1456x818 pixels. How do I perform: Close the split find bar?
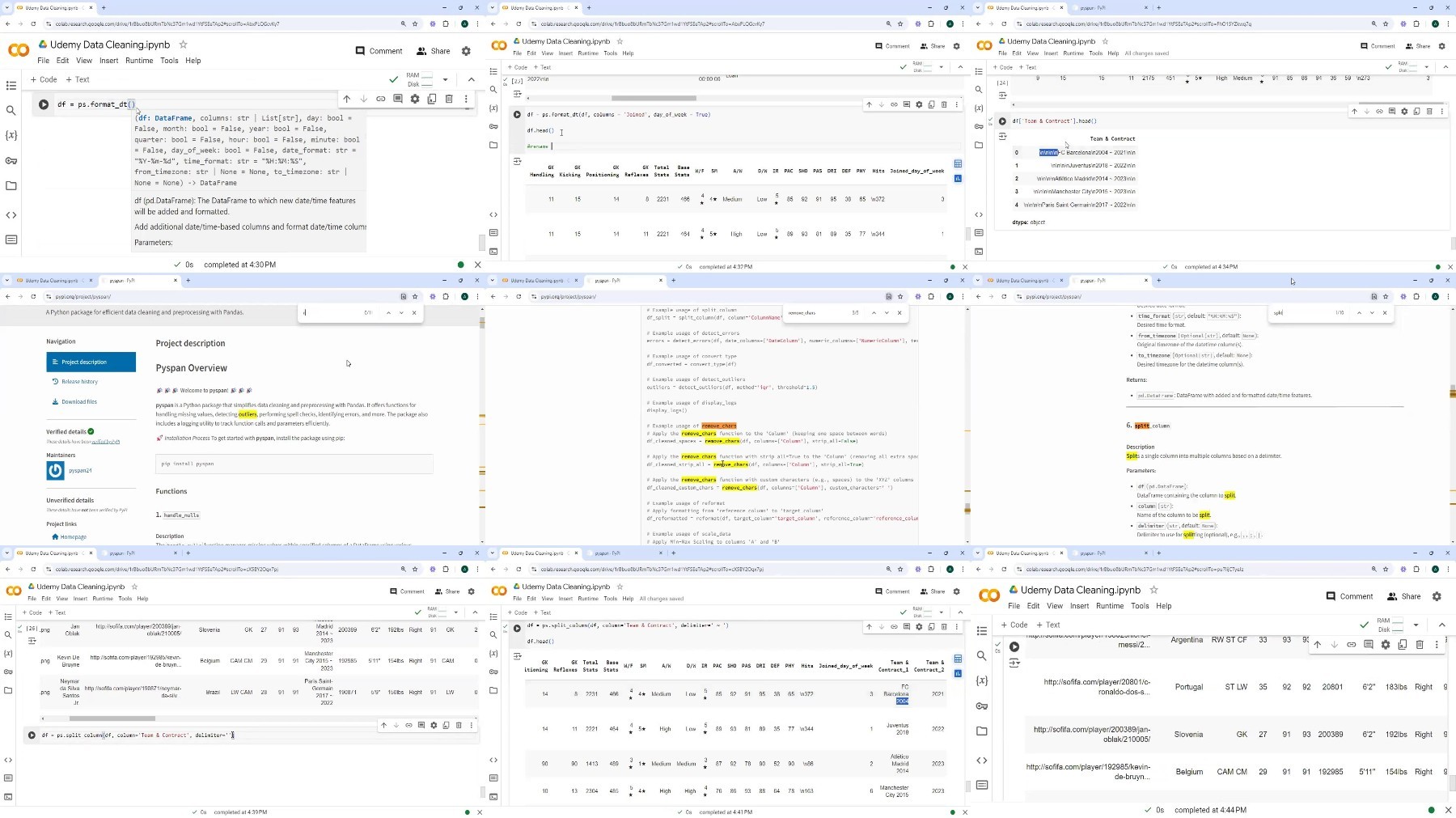tap(1385, 312)
